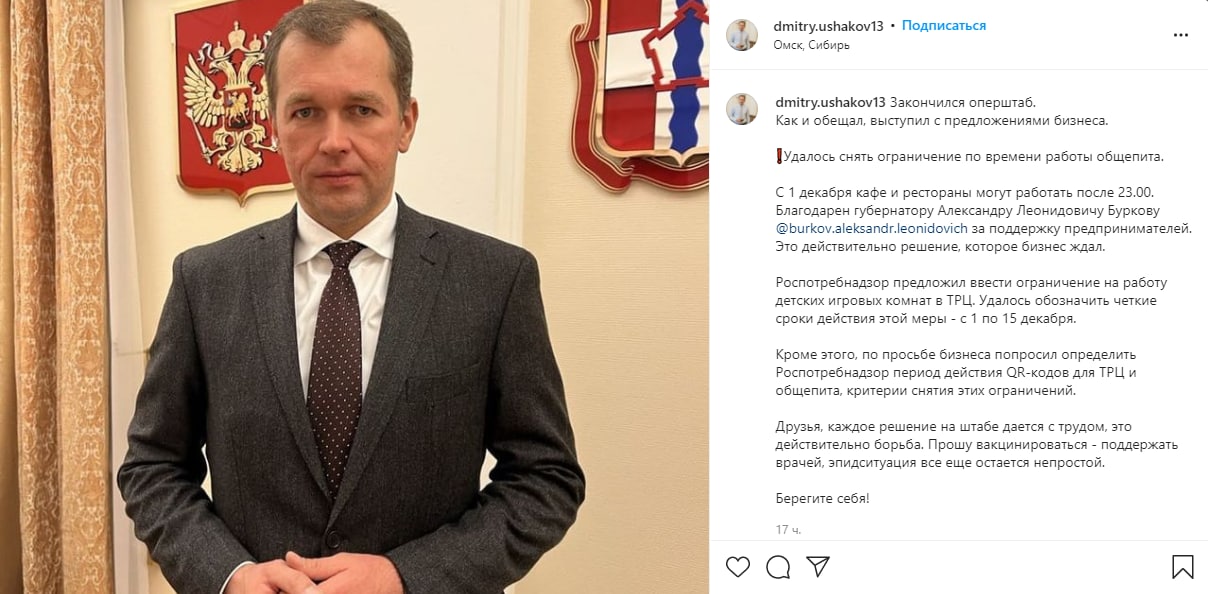Open dmitry.ushakov13 profile from header username
The image size is (1208, 594).
coord(829,26)
